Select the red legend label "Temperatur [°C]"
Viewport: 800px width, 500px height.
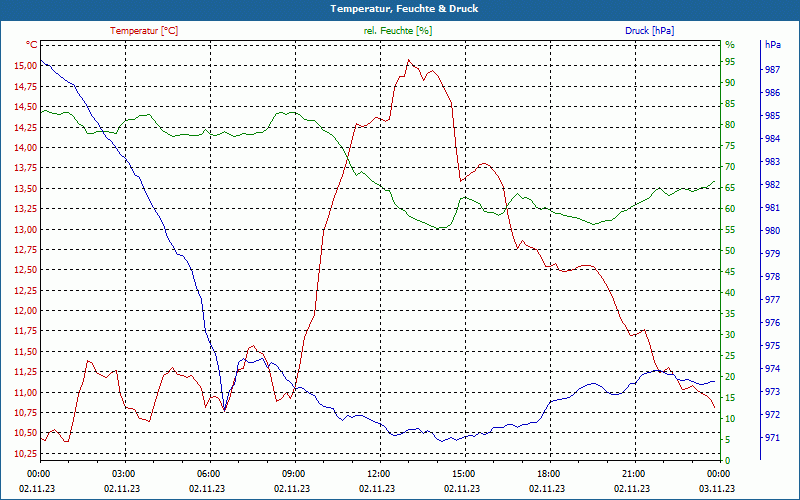[144, 31]
